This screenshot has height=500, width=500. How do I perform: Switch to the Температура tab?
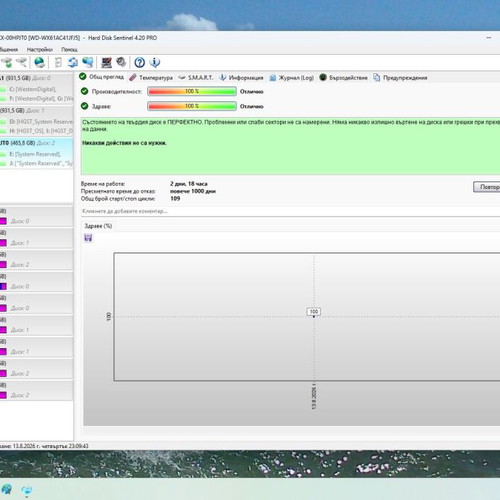[151, 78]
